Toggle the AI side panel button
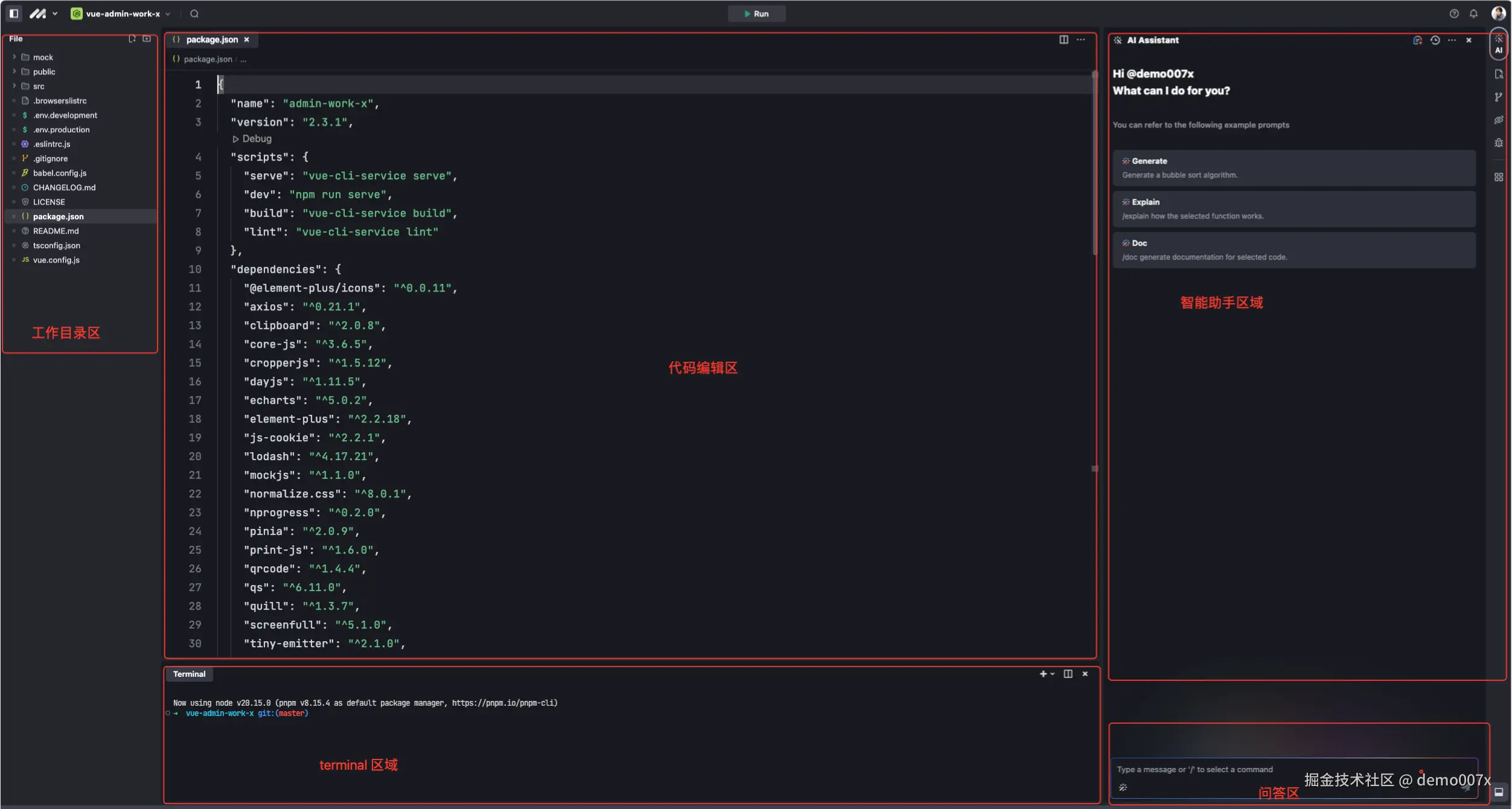 1498,45
